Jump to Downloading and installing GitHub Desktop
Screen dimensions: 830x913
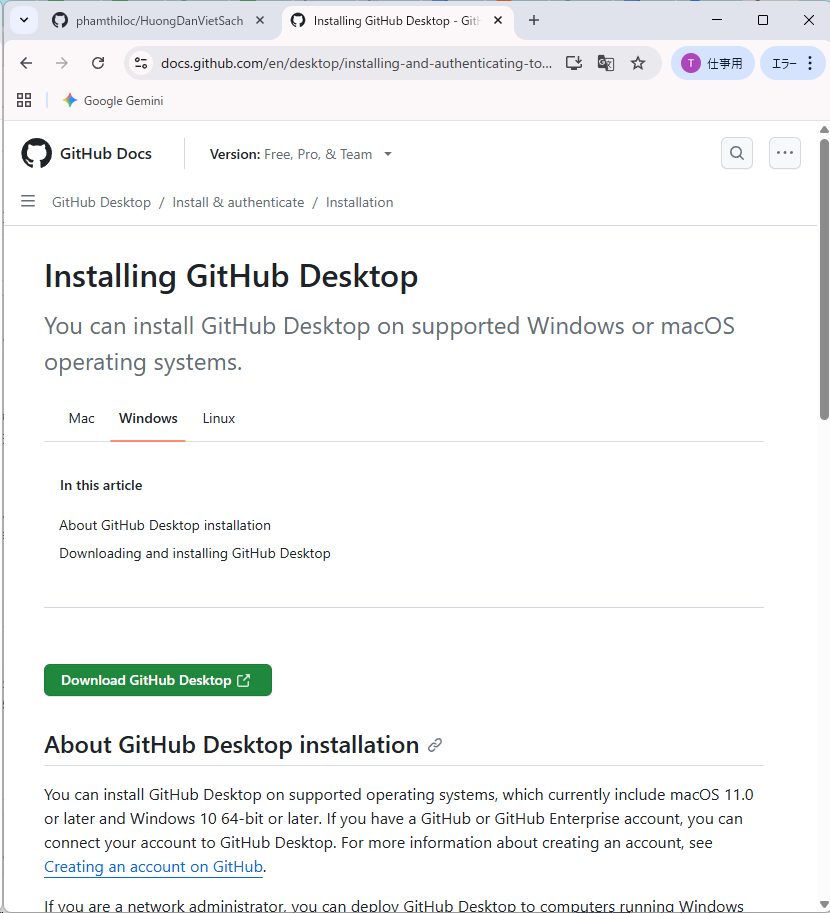(x=195, y=553)
